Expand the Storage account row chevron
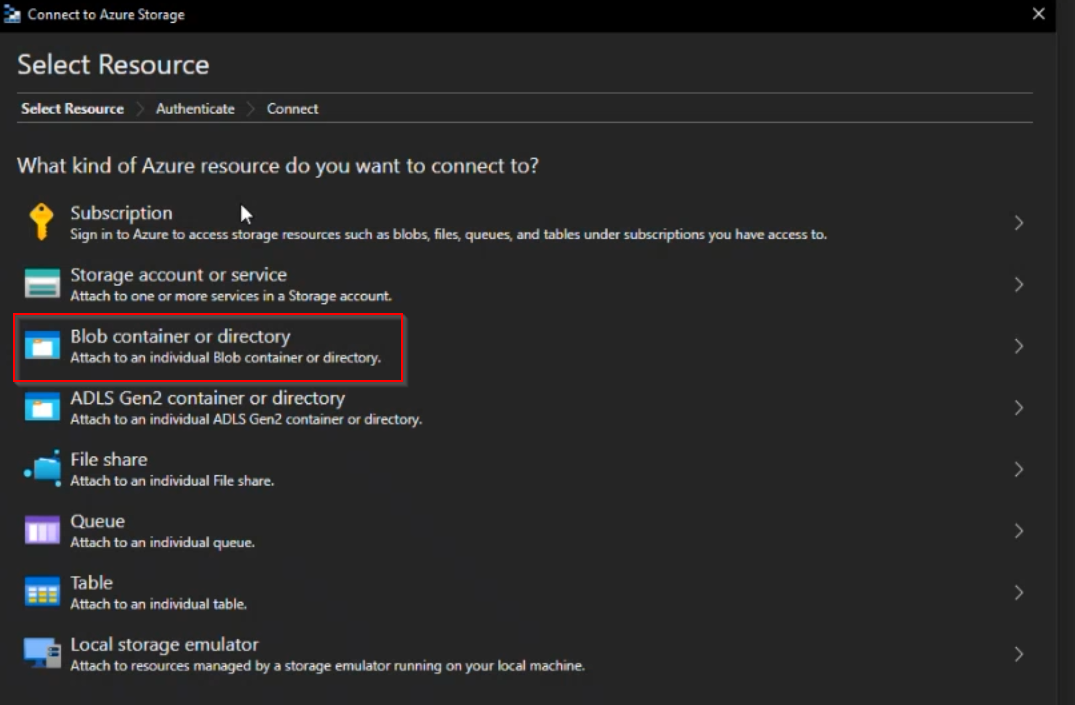This screenshot has width=1075, height=705. [x=1018, y=285]
